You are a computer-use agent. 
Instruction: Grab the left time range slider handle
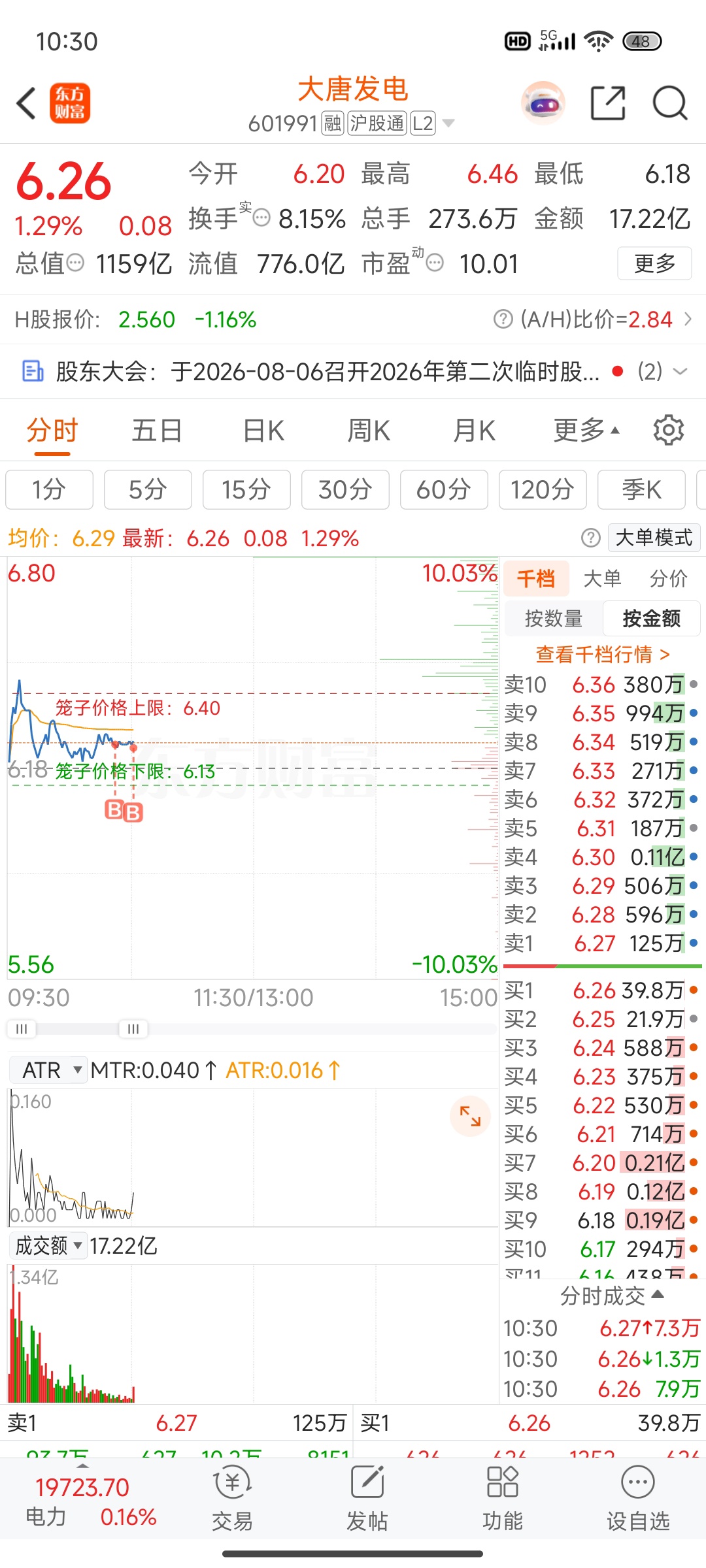21,1029
